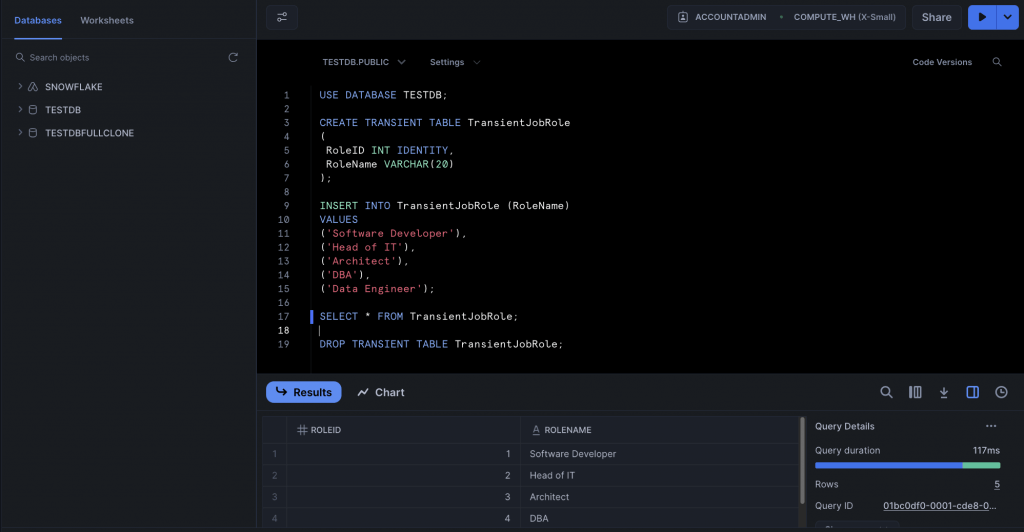
Task: Click the Share button
Action: [x=936, y=17]
